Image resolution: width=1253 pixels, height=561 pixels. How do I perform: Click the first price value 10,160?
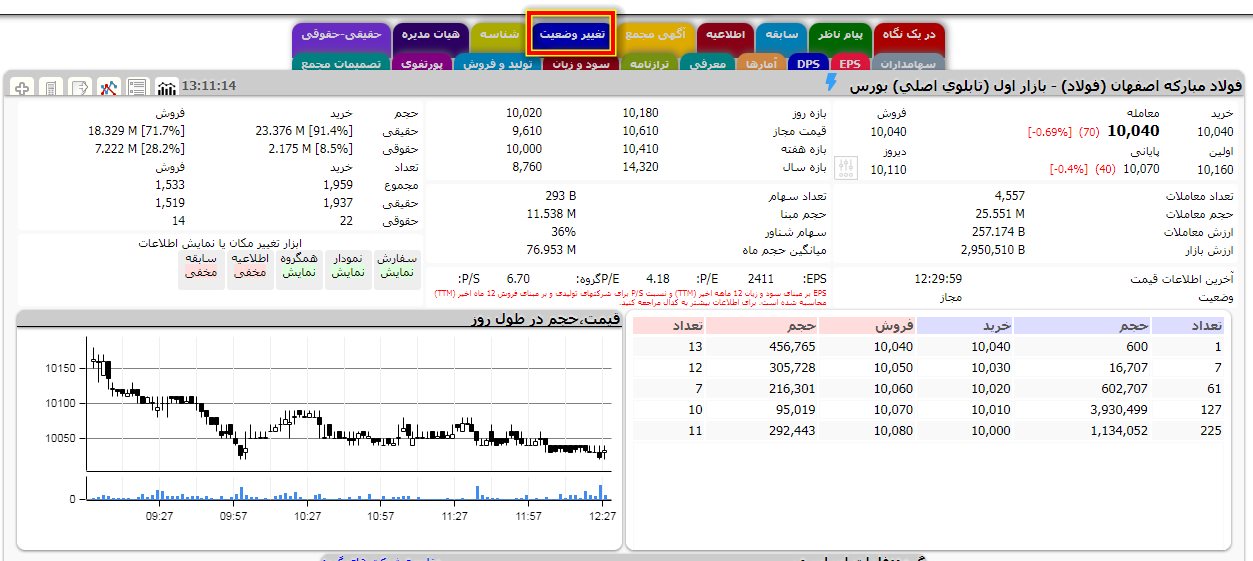[1215, 169]
